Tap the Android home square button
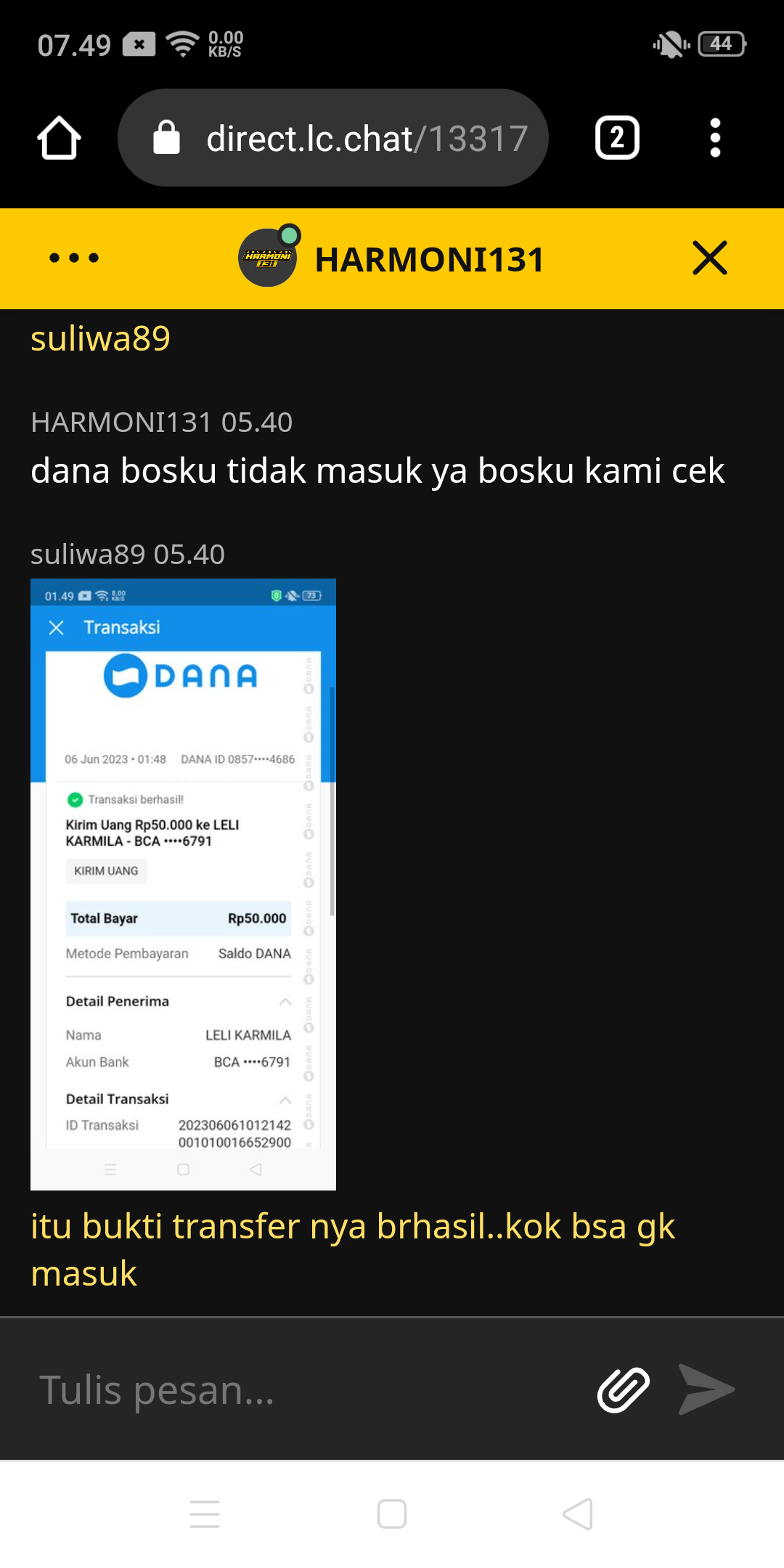 [x=392, y=1514]
